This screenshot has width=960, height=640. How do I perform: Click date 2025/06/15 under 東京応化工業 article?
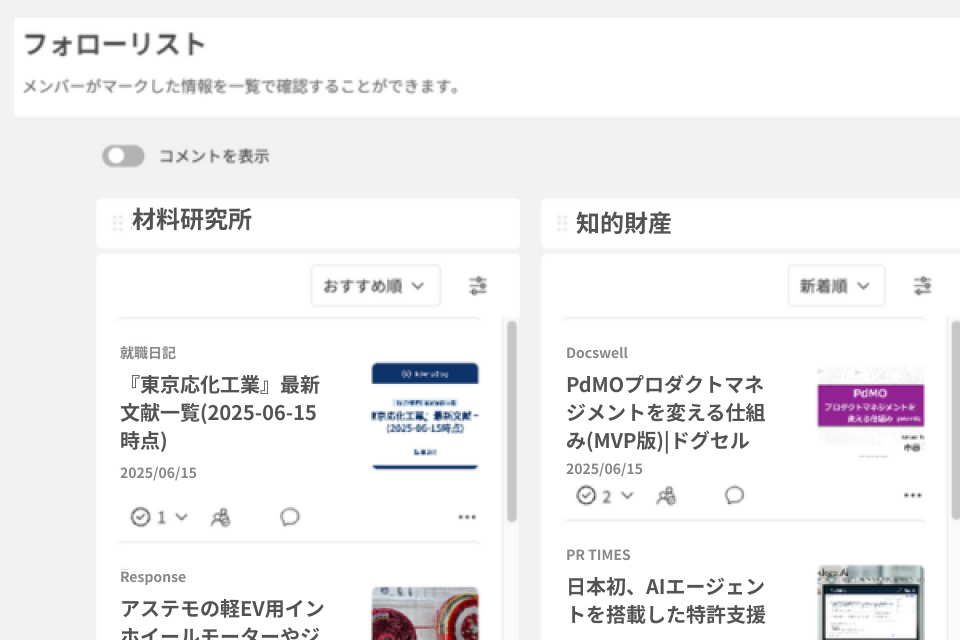158,473
